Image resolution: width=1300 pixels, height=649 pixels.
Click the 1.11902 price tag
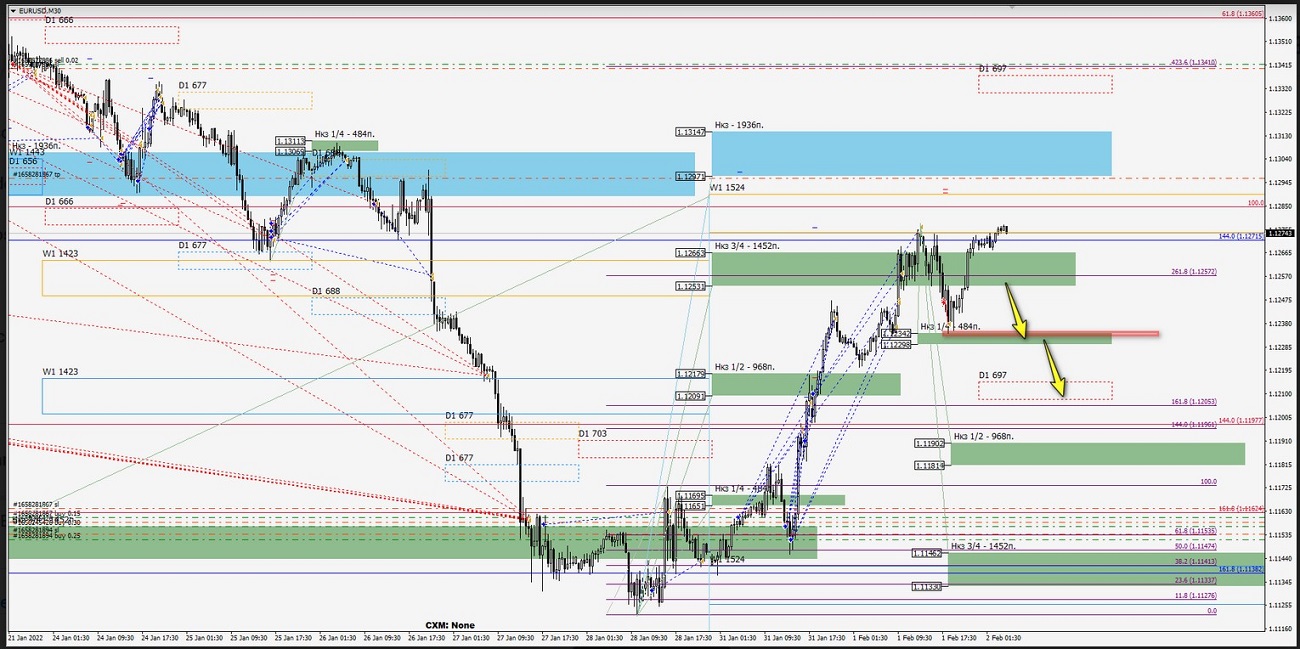[929, 443]
